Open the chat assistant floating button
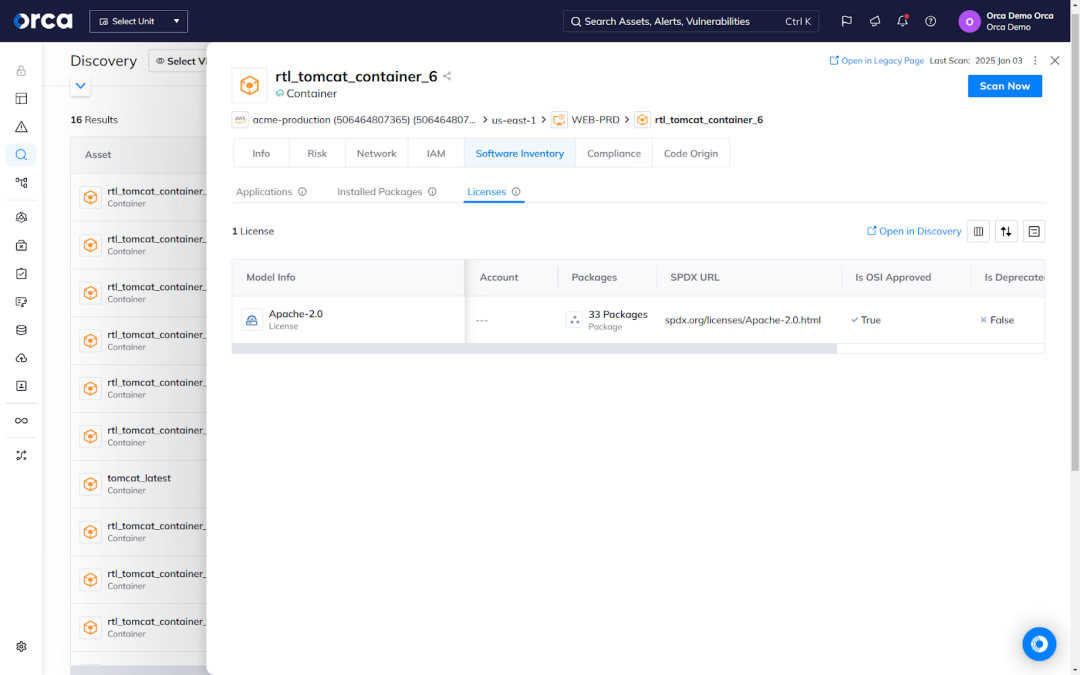Viewport: 1080px width, 675px height. click(x=1039, y=644)
